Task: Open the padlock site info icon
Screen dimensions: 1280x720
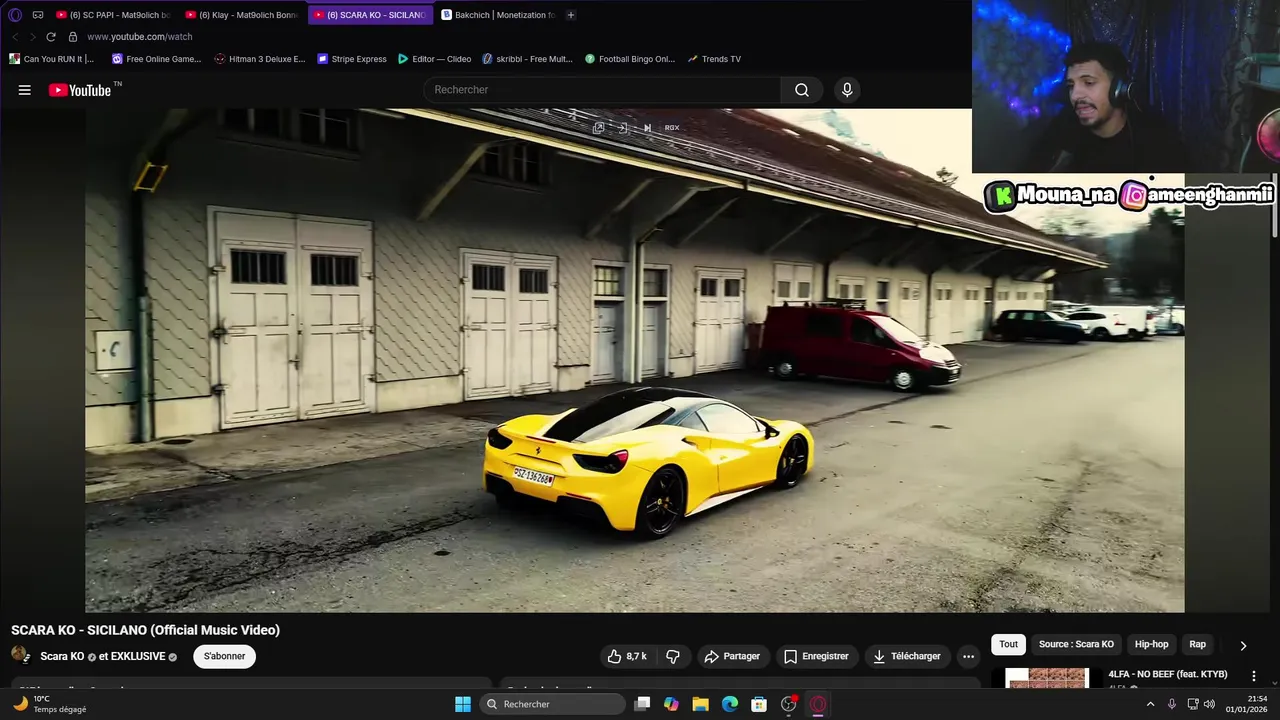Action: click(72, 37)
